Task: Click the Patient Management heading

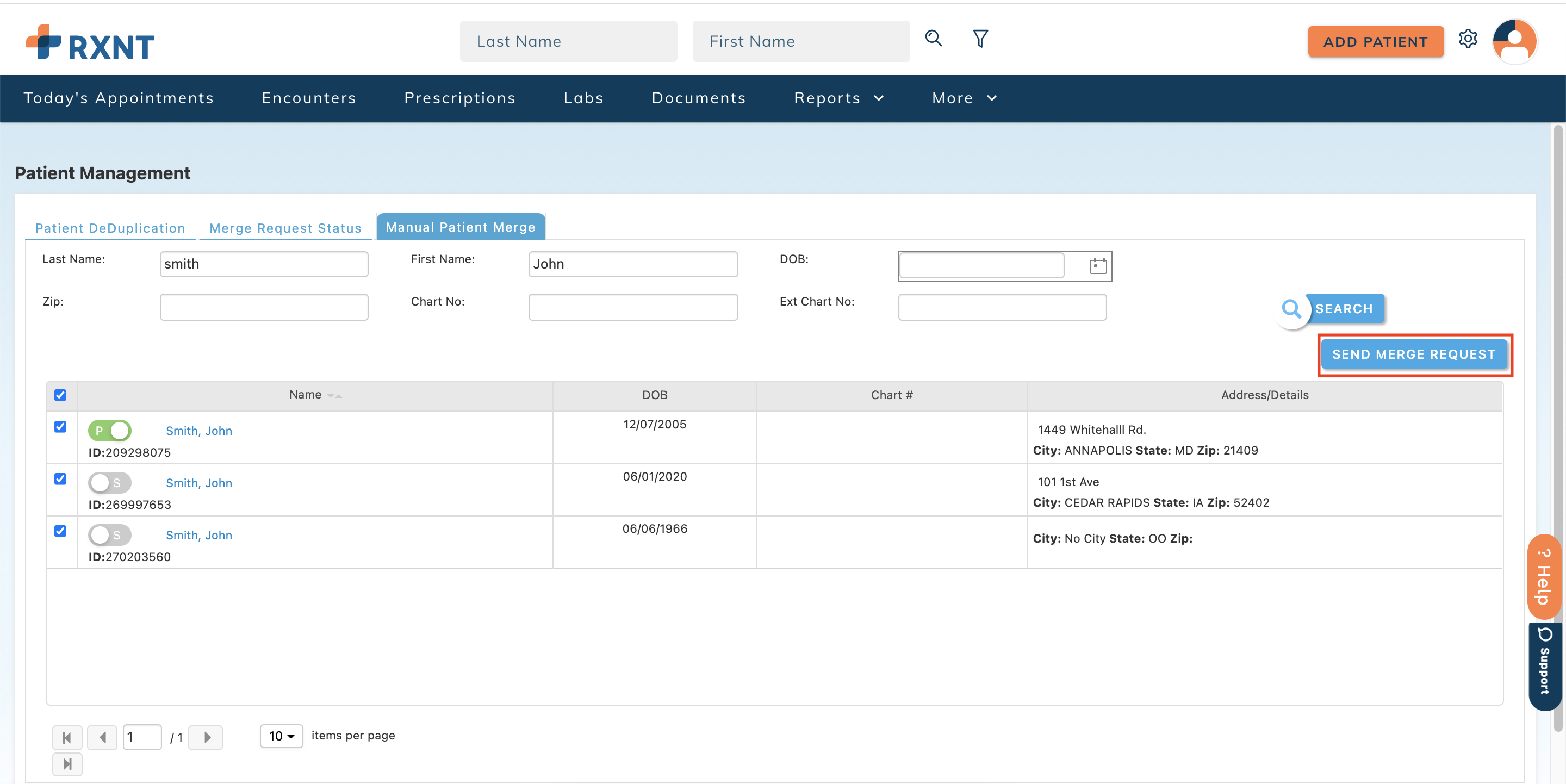Action: [102, 173]
